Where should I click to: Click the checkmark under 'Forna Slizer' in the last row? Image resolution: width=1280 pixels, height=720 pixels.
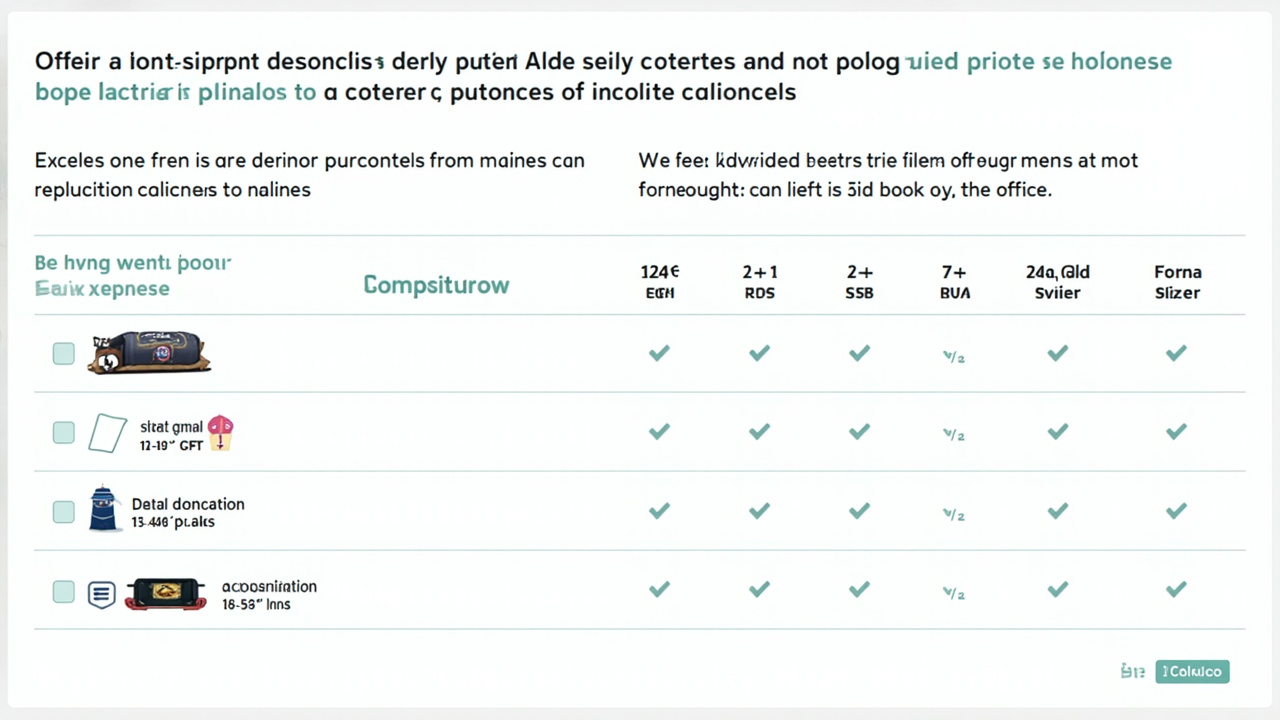1176,589
